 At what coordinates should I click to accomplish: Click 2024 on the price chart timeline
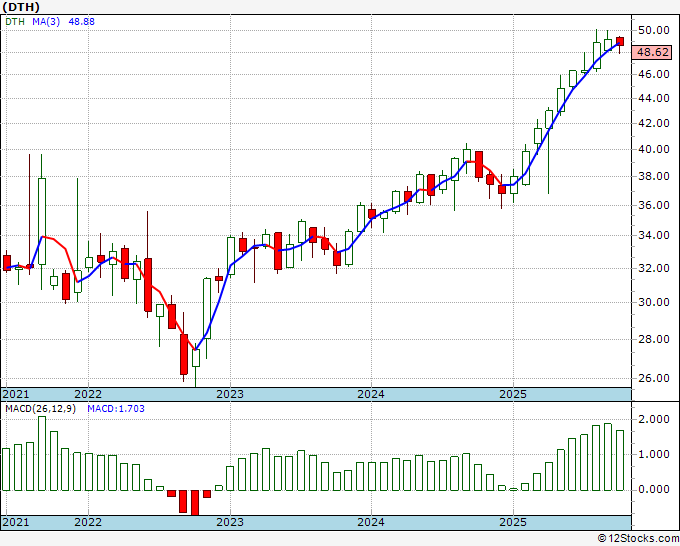tap(371, 394)
